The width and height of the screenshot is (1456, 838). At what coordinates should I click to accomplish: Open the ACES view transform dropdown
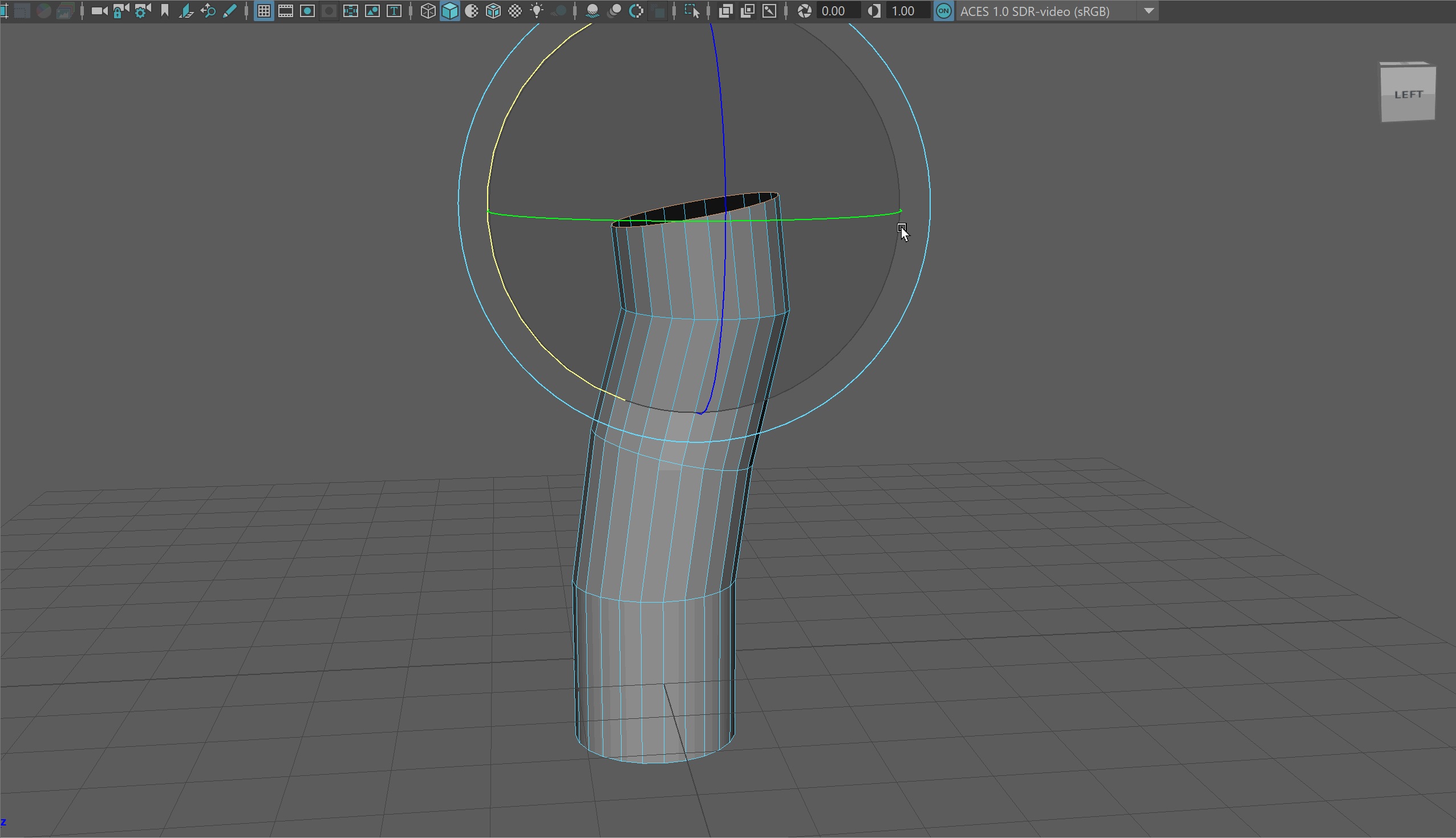coord(1149,11)
